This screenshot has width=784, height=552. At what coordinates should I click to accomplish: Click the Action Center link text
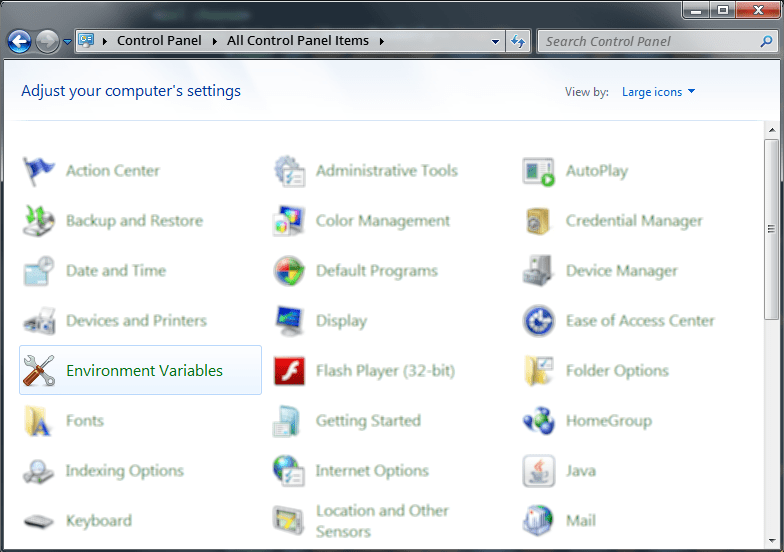[x=113, y=171]
